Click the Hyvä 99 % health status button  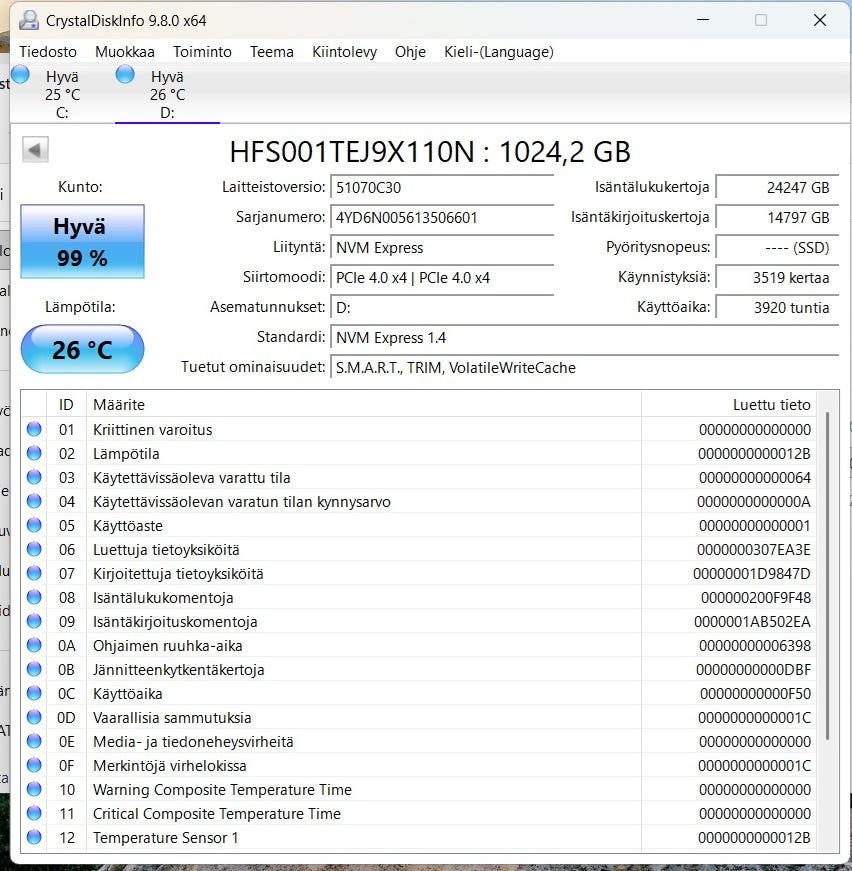click(x=82, y=241)
